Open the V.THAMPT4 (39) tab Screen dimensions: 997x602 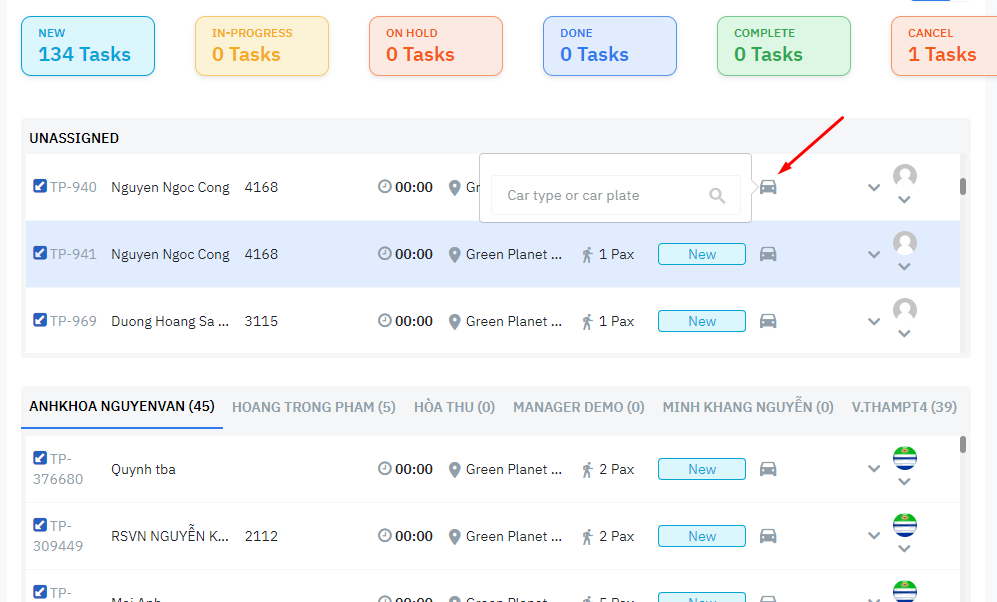tap(904, 407)
